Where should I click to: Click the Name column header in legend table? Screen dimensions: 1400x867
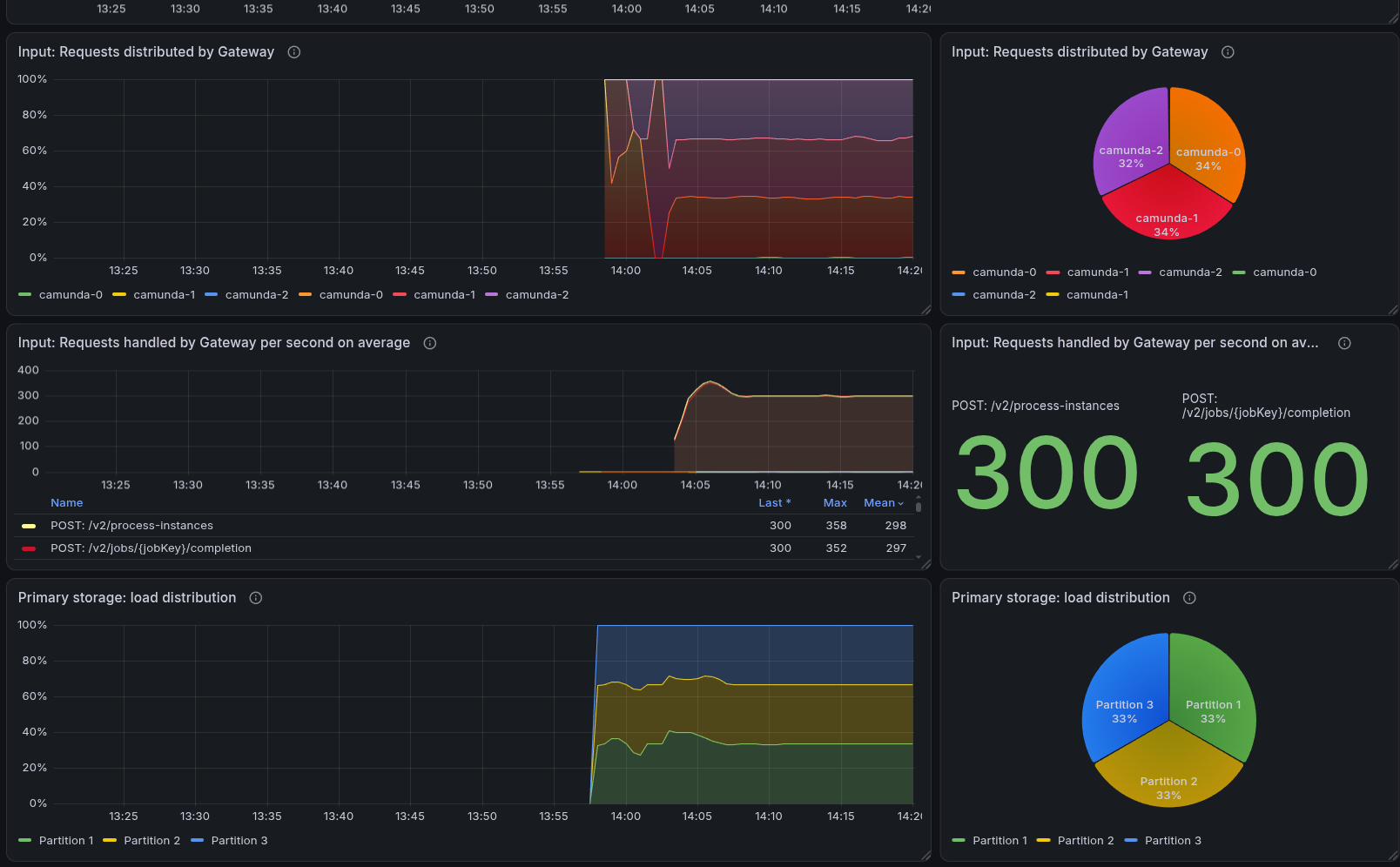point(67,503)
